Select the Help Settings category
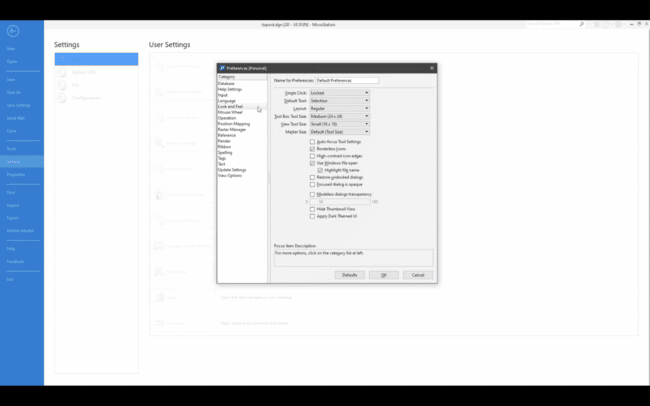Image resolution: width=650 pixels, height=406 pixels. pos(230,89)
